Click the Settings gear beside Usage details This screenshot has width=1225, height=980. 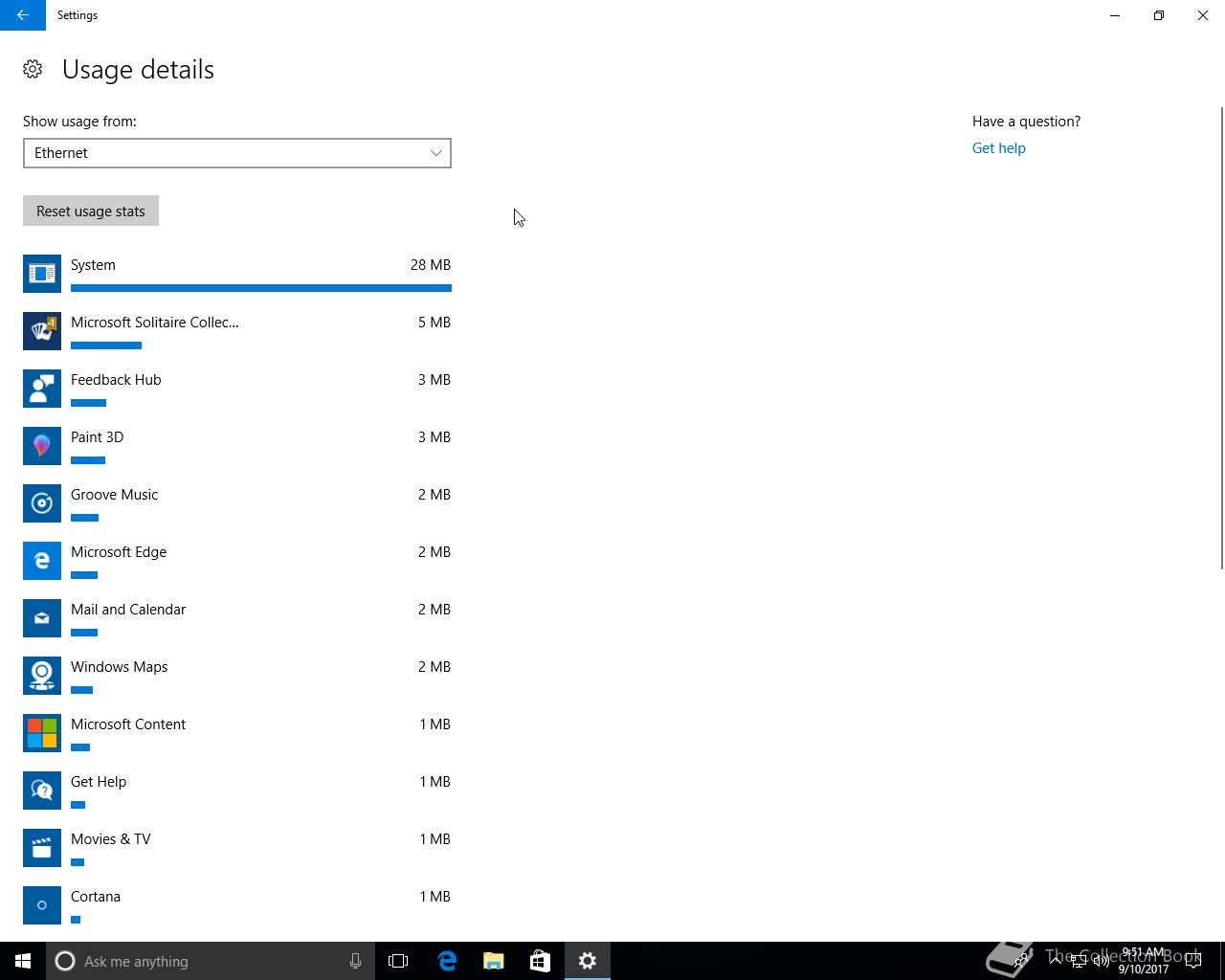tap(33, 69)
